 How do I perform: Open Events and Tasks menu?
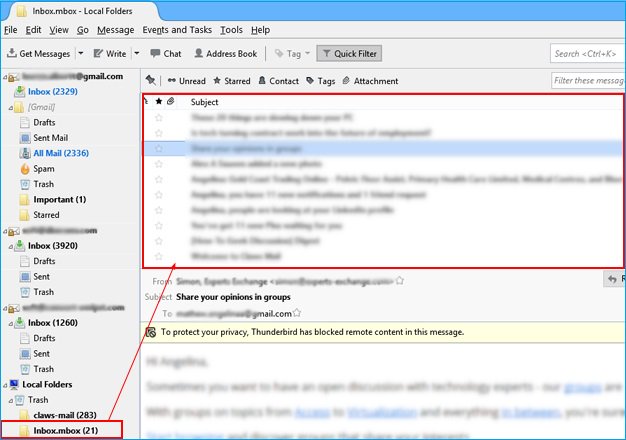point(177,30)
